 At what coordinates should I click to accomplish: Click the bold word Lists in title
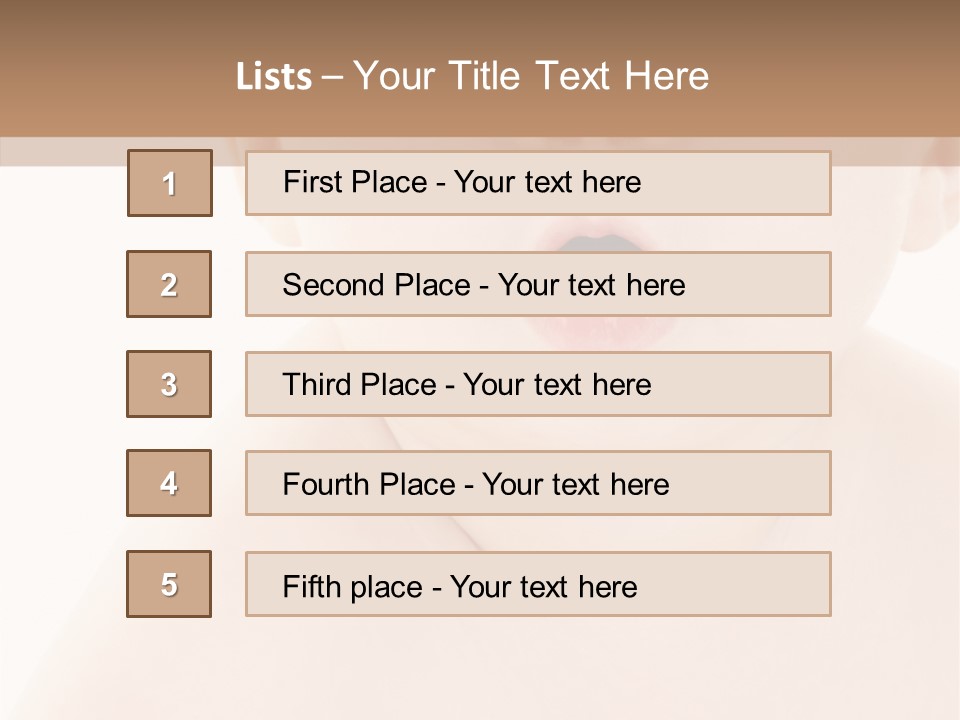point(274,77)
